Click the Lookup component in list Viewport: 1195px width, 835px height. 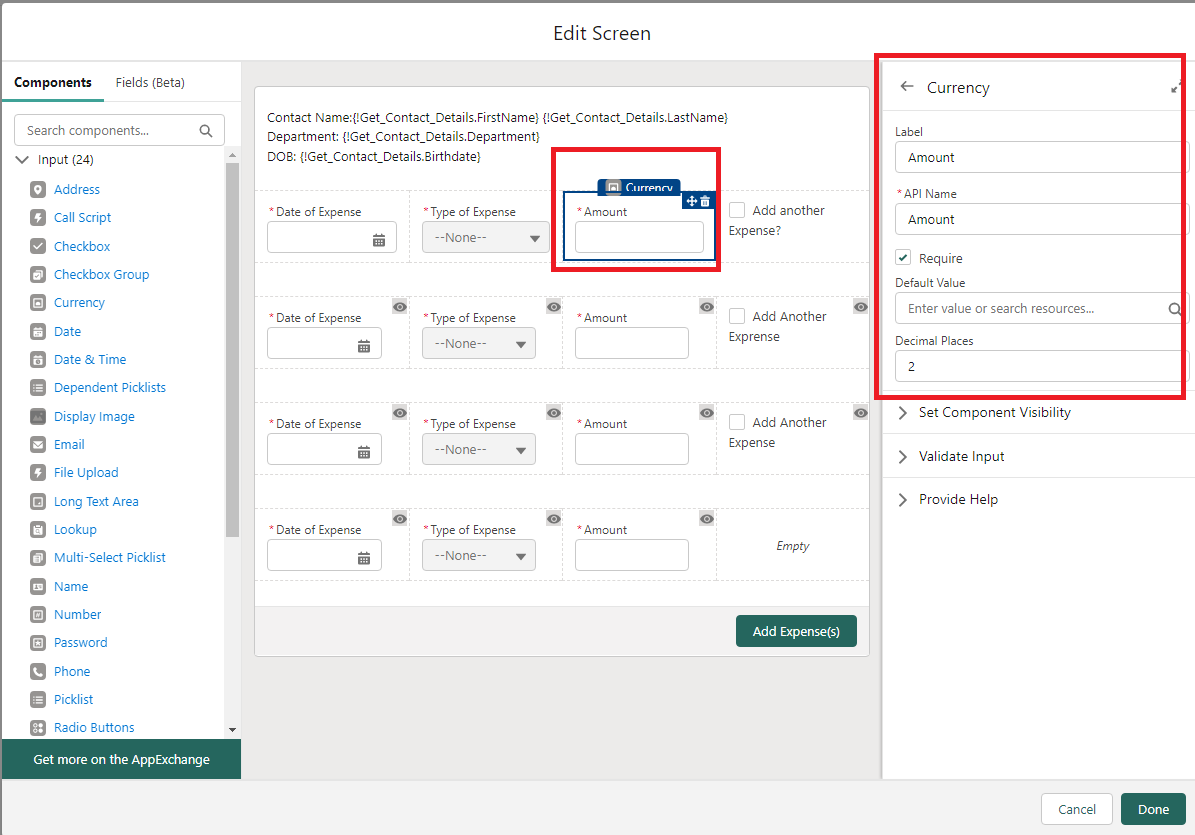(x=75, y=530)
